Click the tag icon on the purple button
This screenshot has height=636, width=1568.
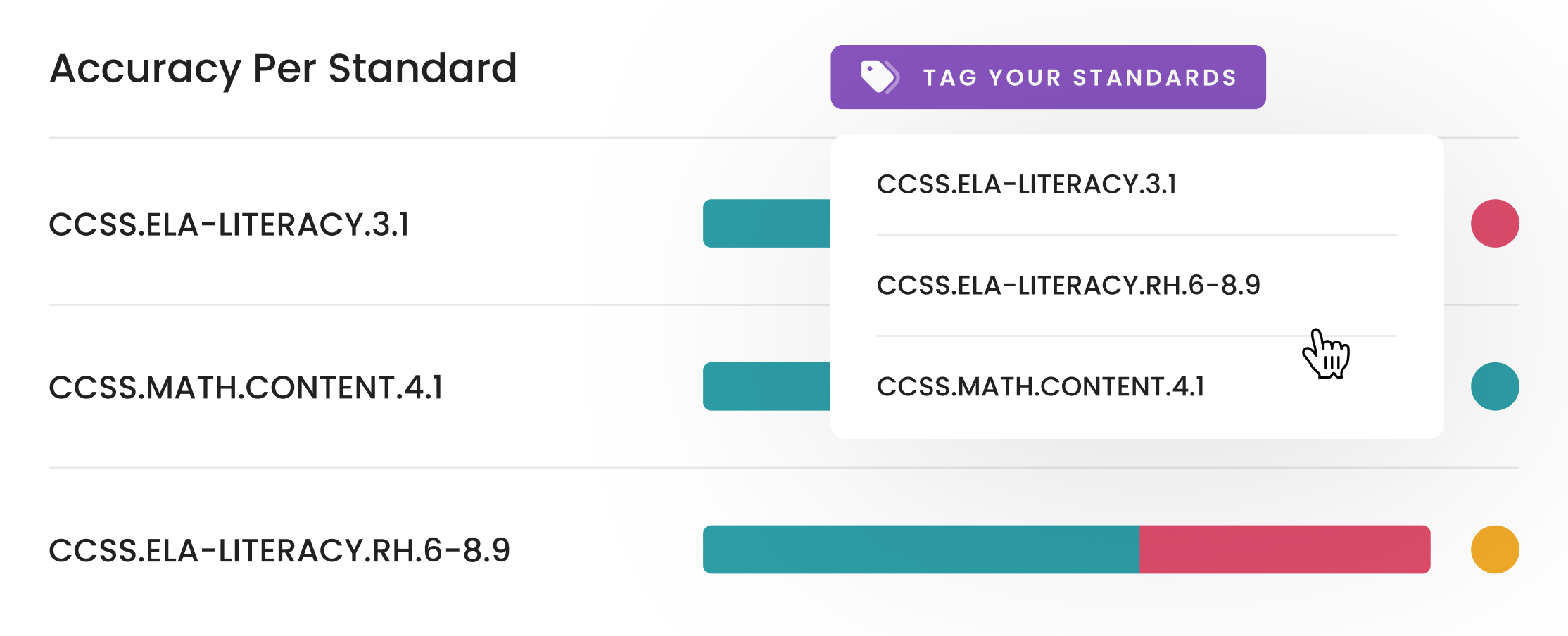(879, 77)
